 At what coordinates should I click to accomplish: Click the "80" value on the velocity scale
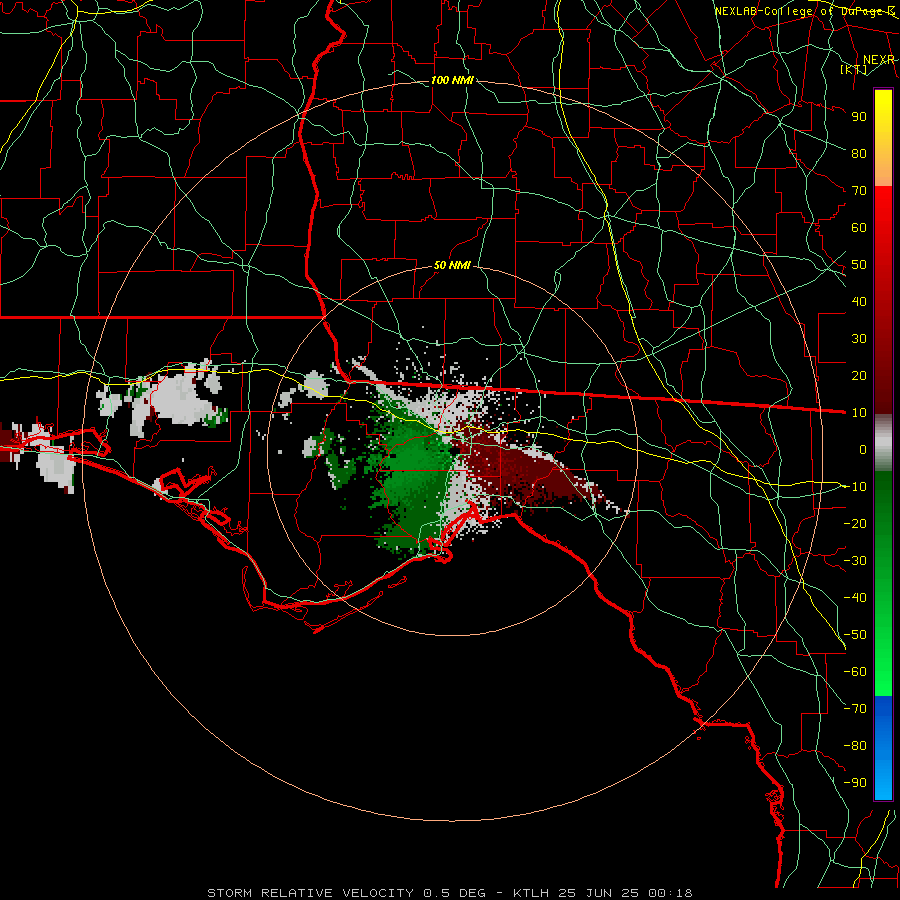(859, 154)
